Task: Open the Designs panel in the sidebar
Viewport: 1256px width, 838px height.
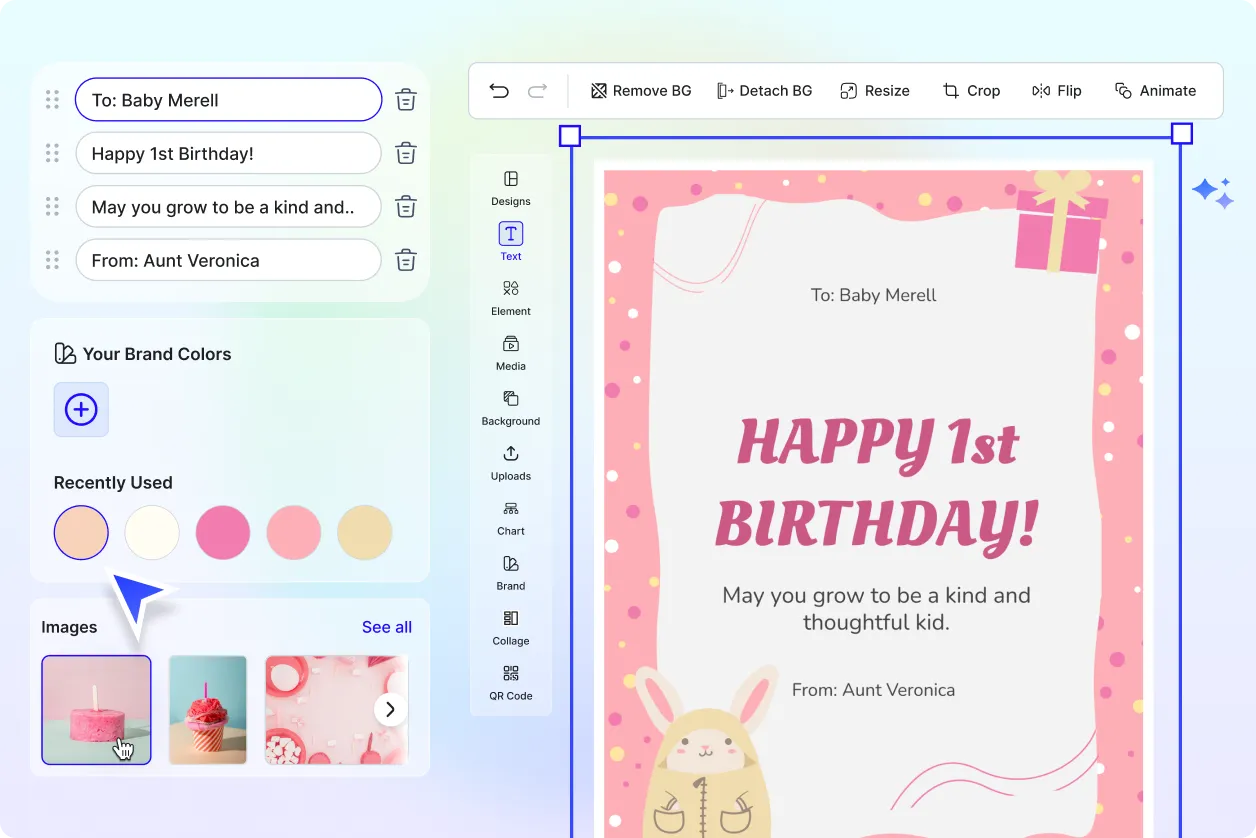Action: point(510,190)
